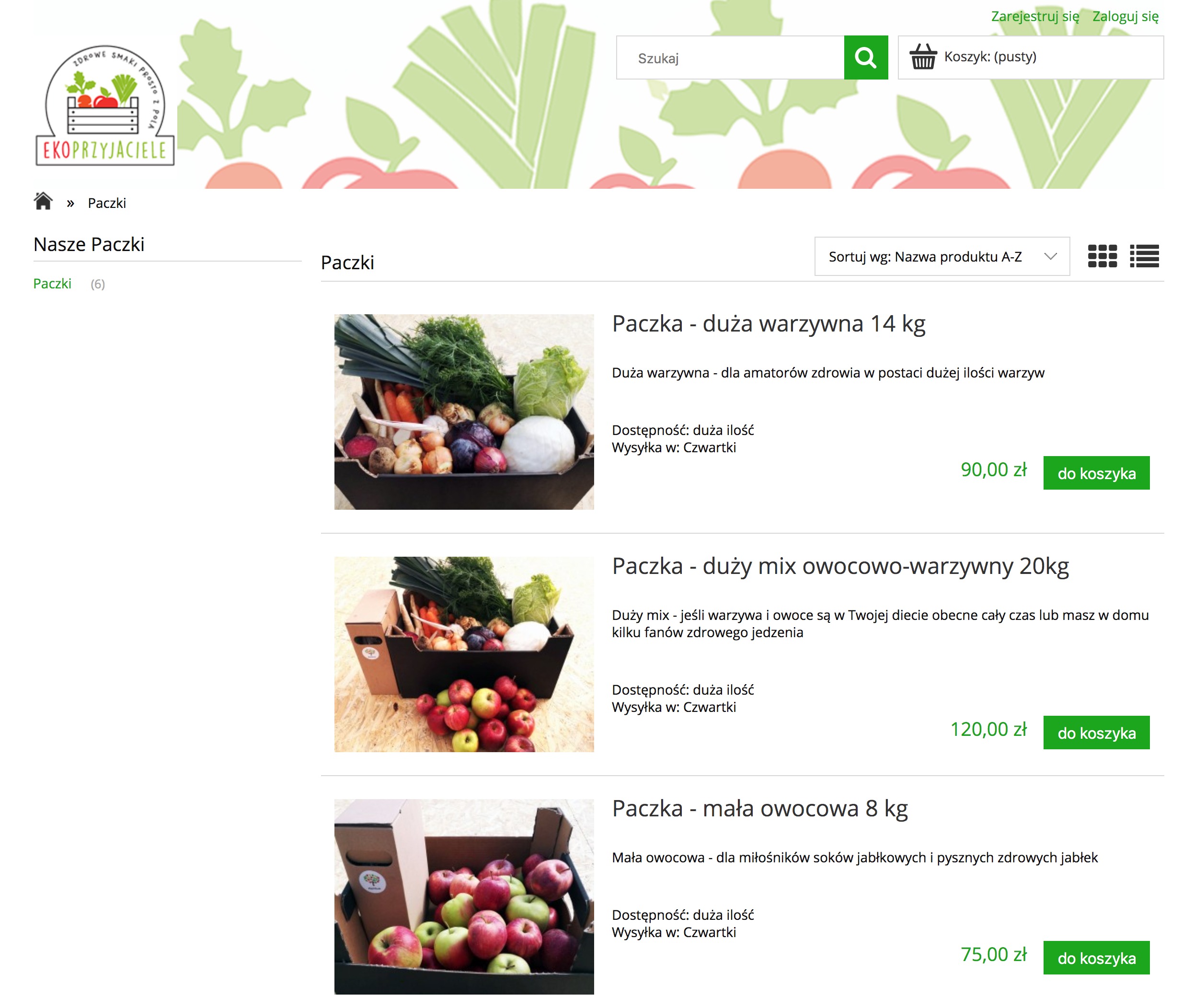Screen dimensions: 1194x1008
Task: Switch to list view layout
Action: pos(1144,256)
